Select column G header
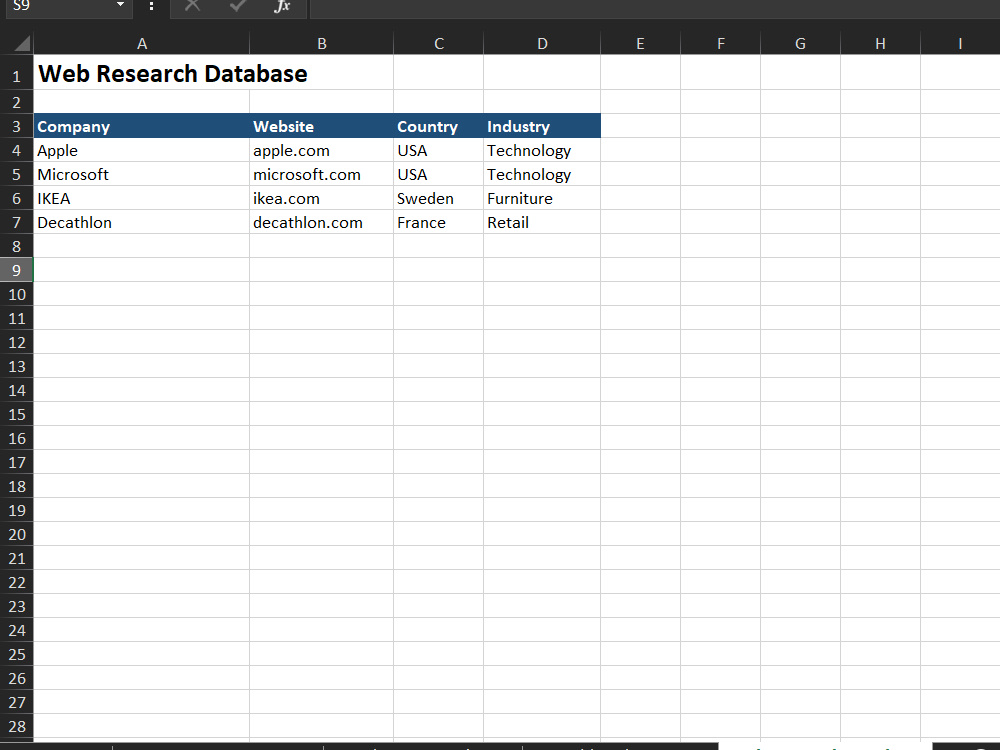 pyautogui.click(x=800, y=43)
